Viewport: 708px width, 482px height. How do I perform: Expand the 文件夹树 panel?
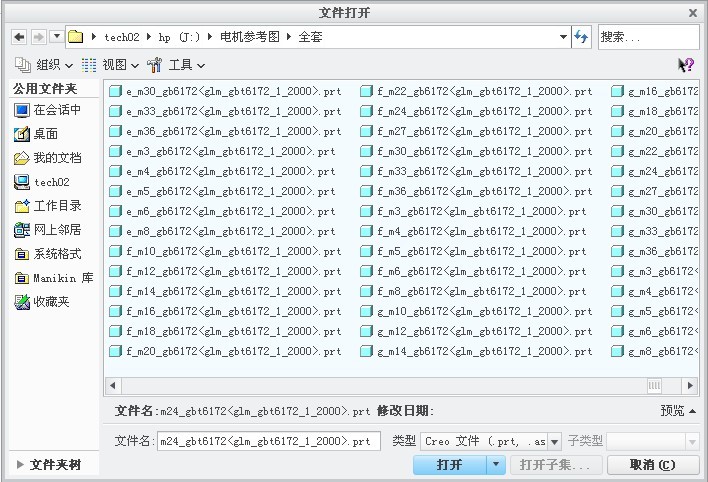pyautogui.click(x=49, y=464)
